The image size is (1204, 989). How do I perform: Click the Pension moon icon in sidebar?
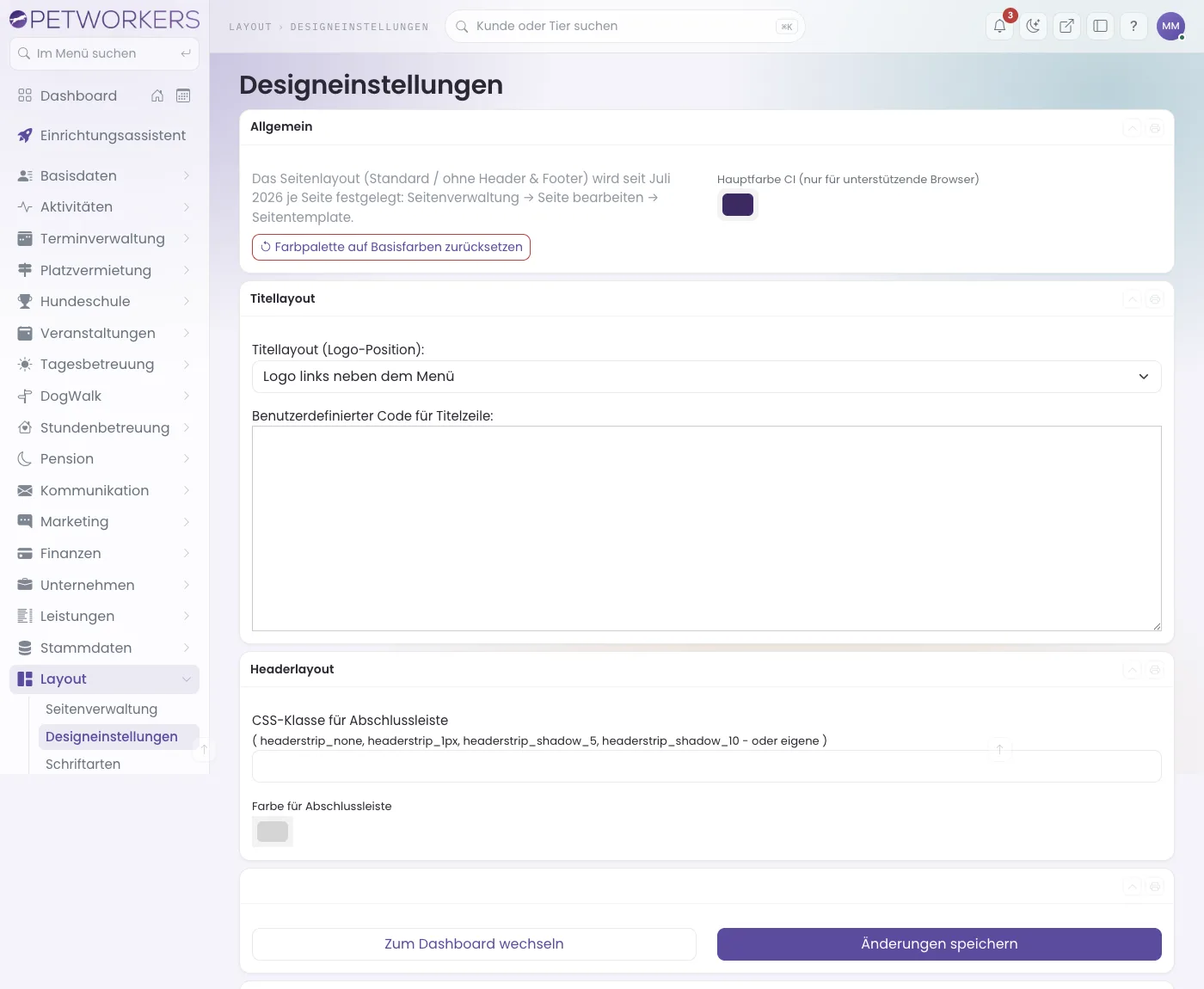pyautogui.click(x=25, y=458)
